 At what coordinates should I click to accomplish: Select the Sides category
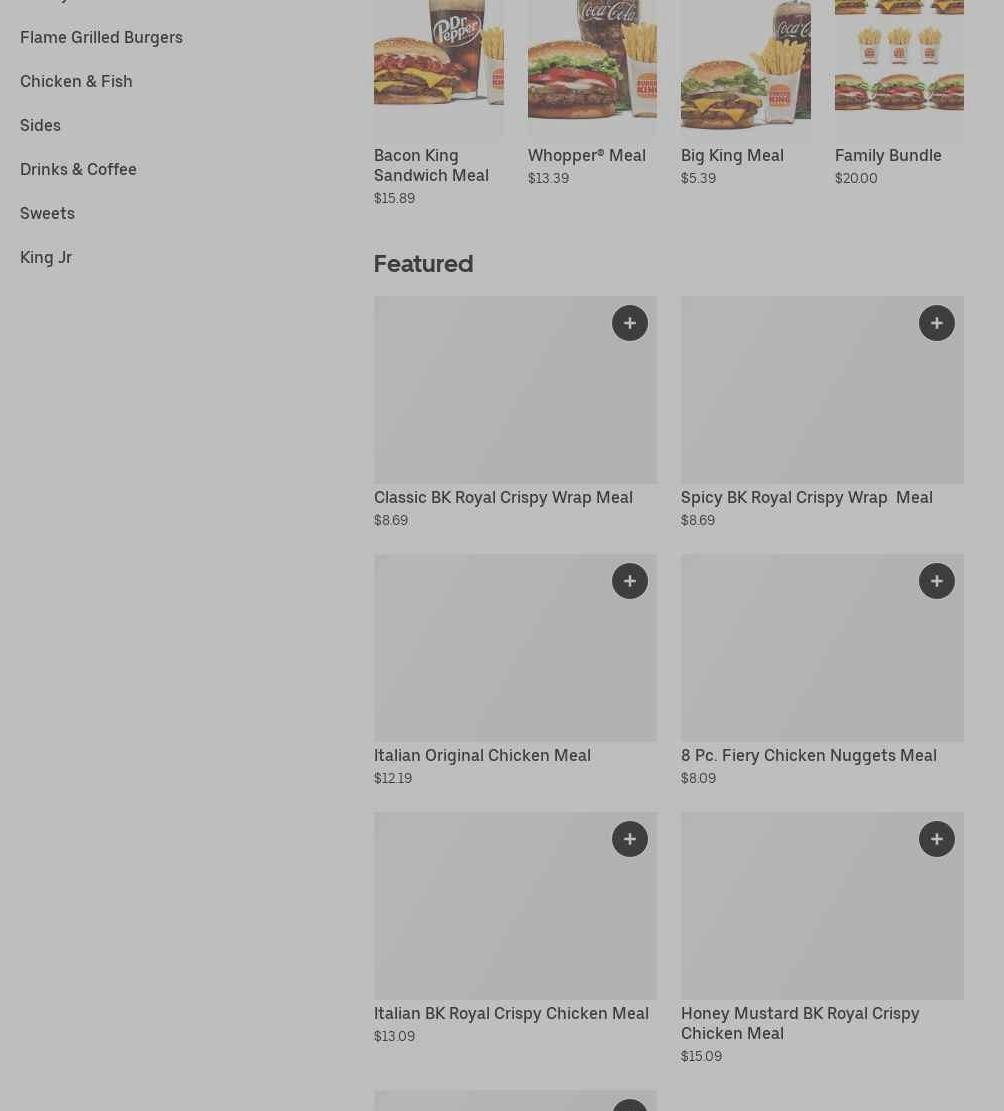pyautogui.click(x=40, y=125)
